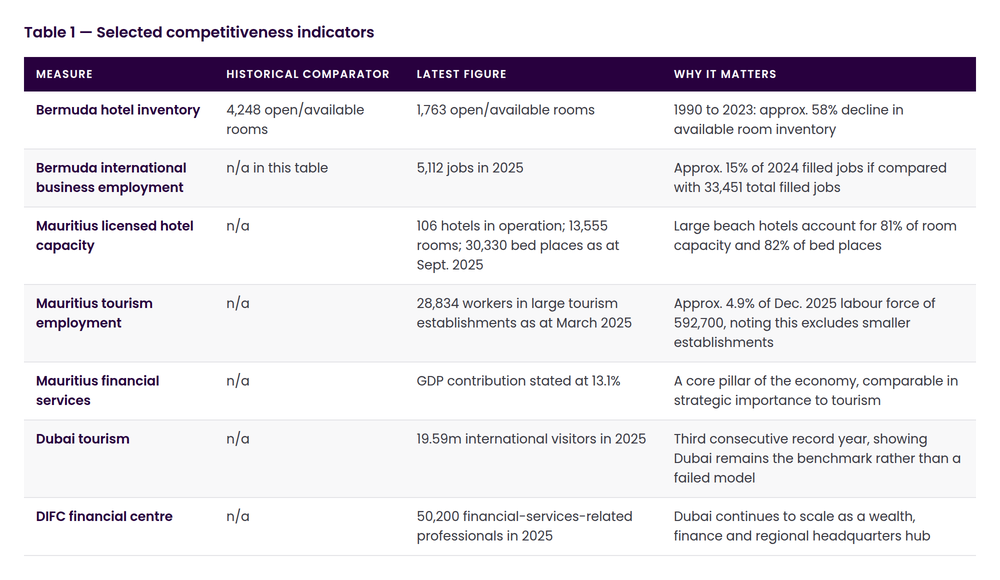Select the 'DIFC financial centre' row label

click(x=104, y=516)
